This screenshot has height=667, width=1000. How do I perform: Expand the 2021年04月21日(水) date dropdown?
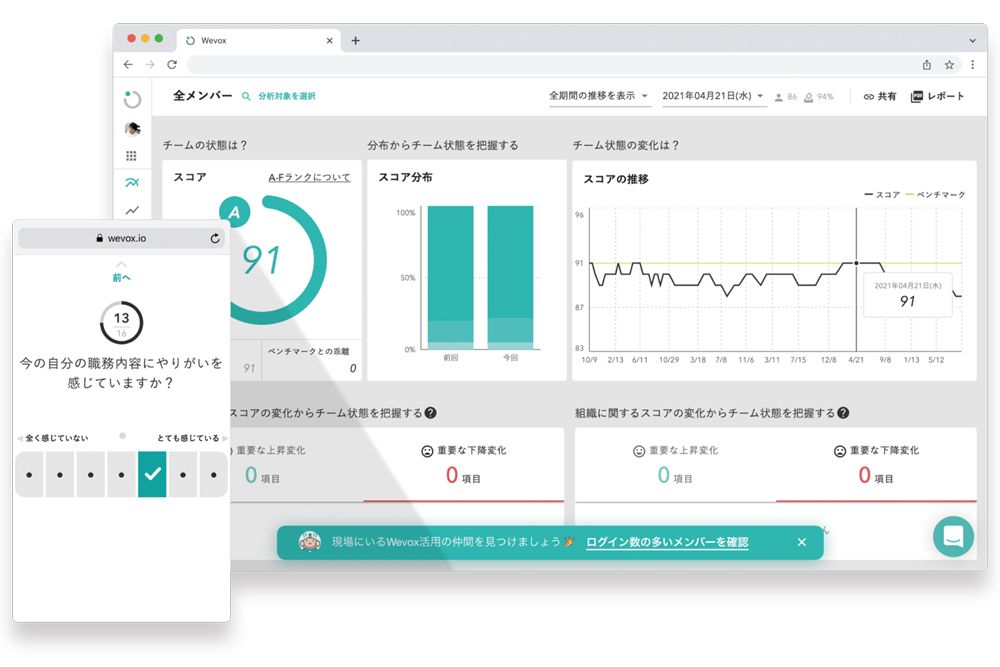[714, 97]
